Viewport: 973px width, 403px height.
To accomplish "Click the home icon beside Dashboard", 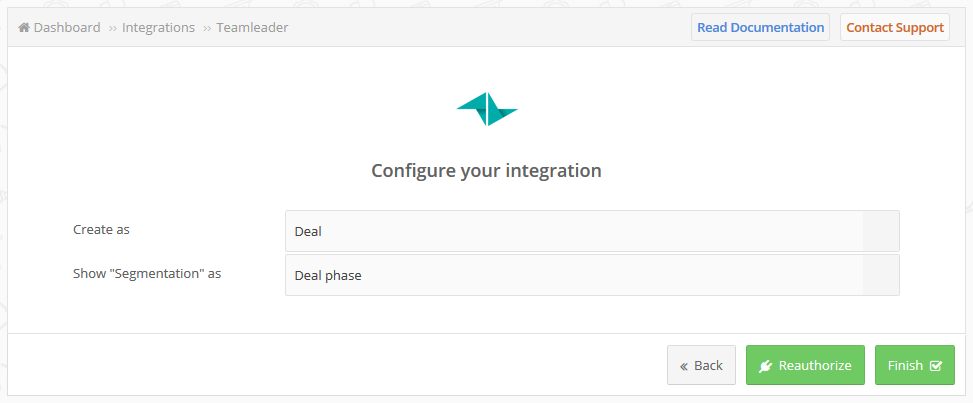I will (x=24, y=28).
